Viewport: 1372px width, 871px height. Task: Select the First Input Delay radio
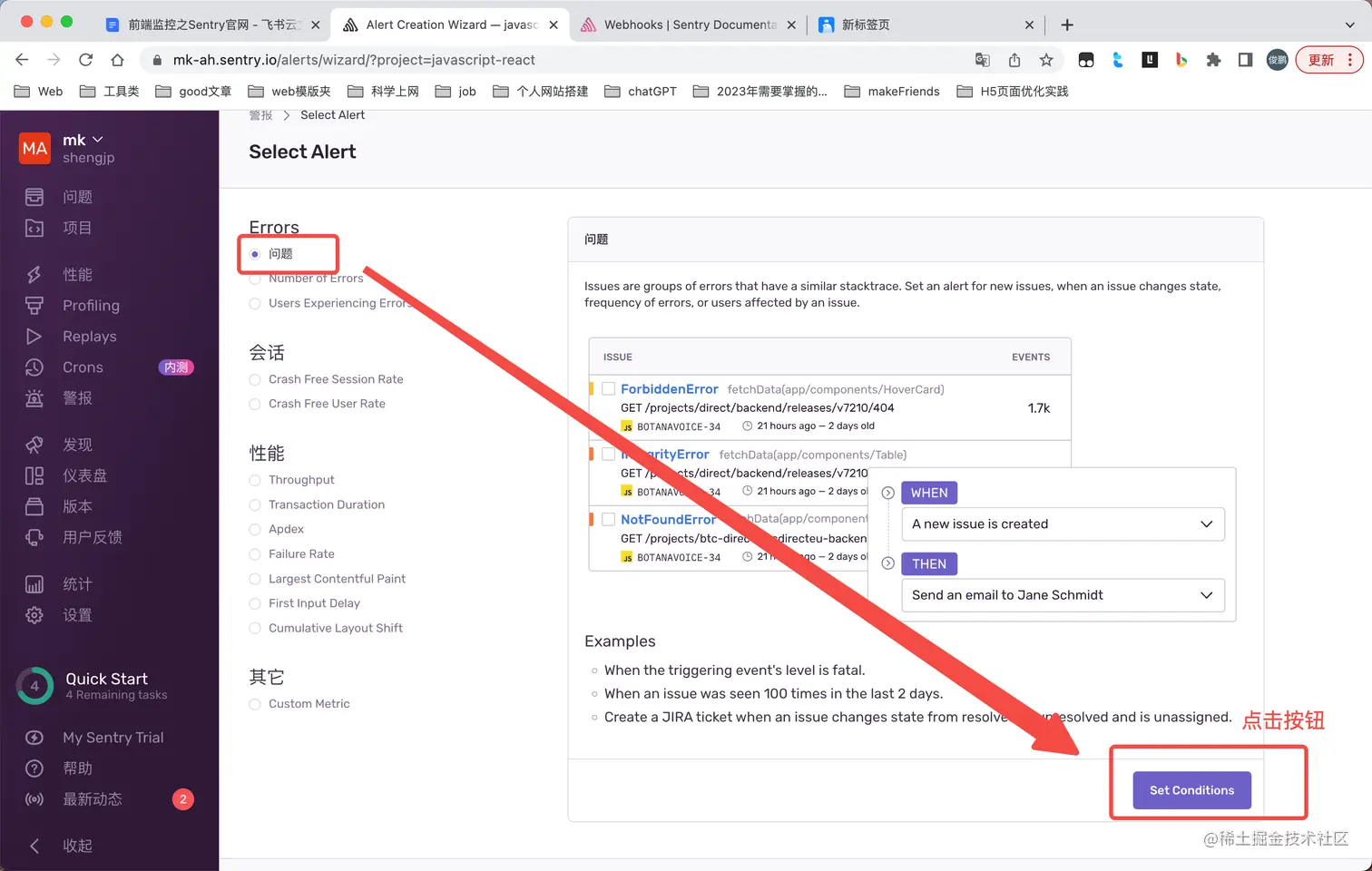pyautogui.click(x=255, y=603)
